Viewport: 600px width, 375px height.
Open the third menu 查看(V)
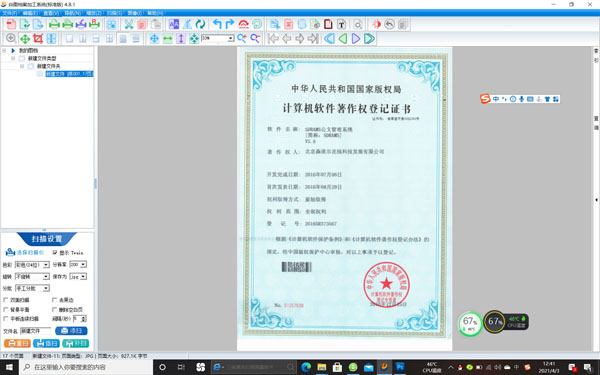click(x=51, y=13)
